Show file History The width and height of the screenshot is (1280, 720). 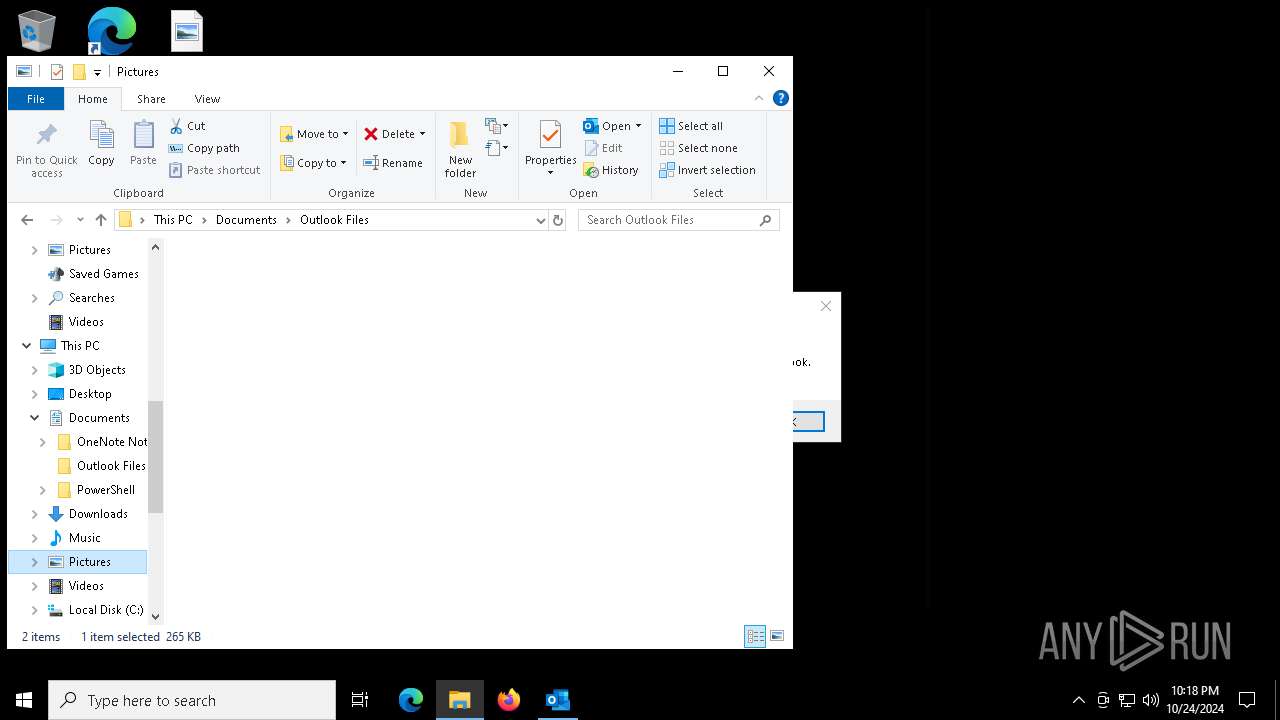(x=611, y=170)
